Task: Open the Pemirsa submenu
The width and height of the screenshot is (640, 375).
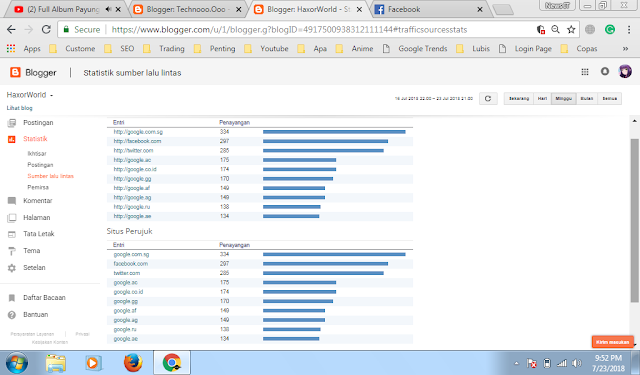Action: coord(38,187)
